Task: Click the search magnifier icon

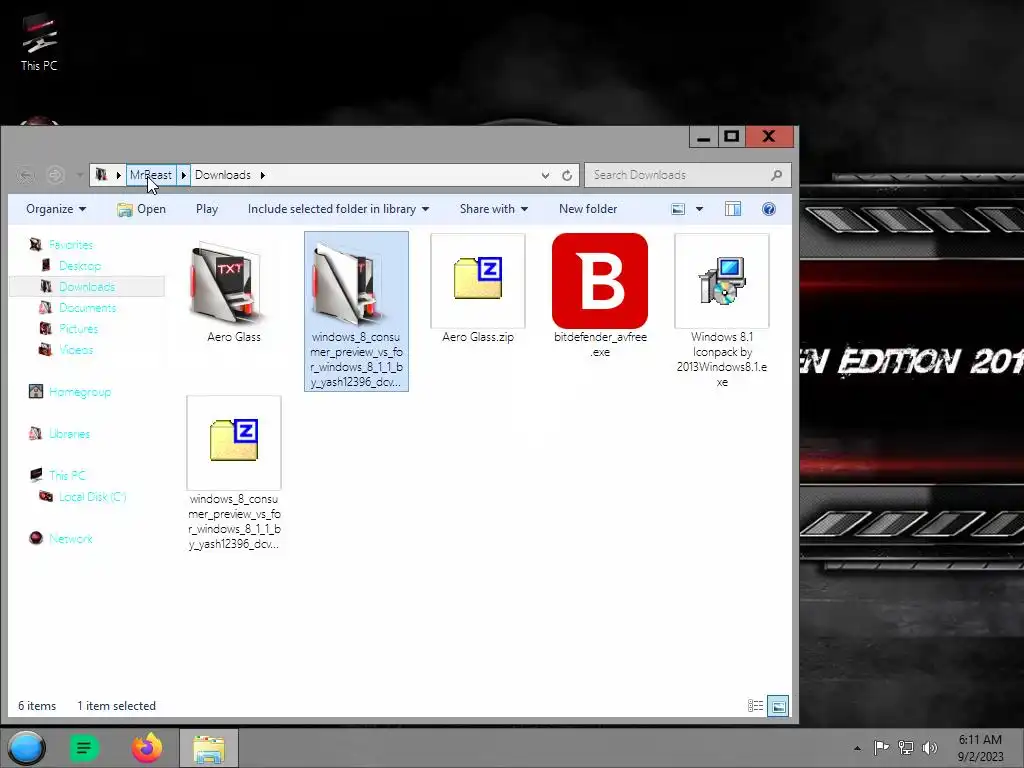Action: pos(776,175)
